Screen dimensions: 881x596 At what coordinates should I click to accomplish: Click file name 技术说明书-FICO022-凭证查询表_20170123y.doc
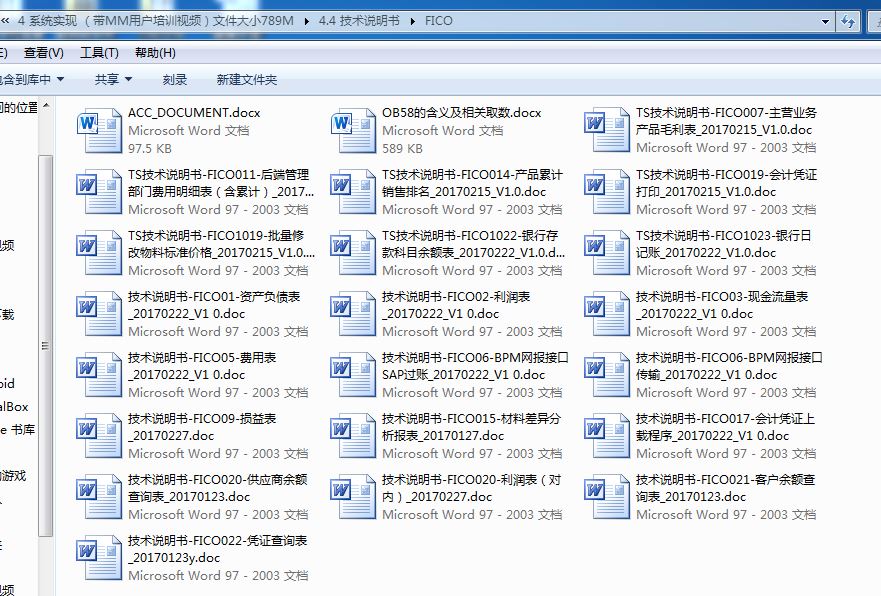pyautogui.click(x=217, y=549)
